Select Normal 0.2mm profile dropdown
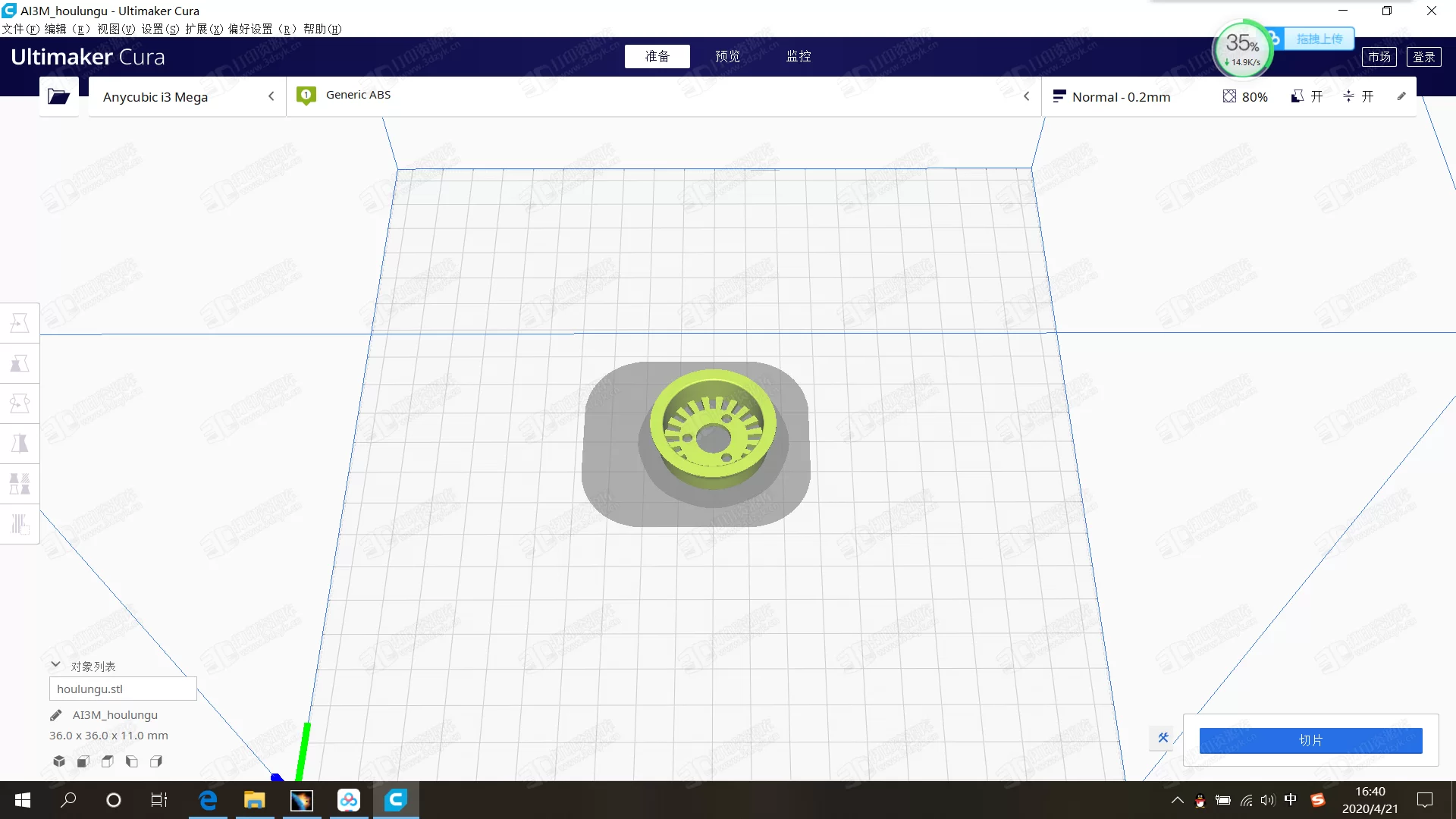1456x819 pixels. 1120,96
